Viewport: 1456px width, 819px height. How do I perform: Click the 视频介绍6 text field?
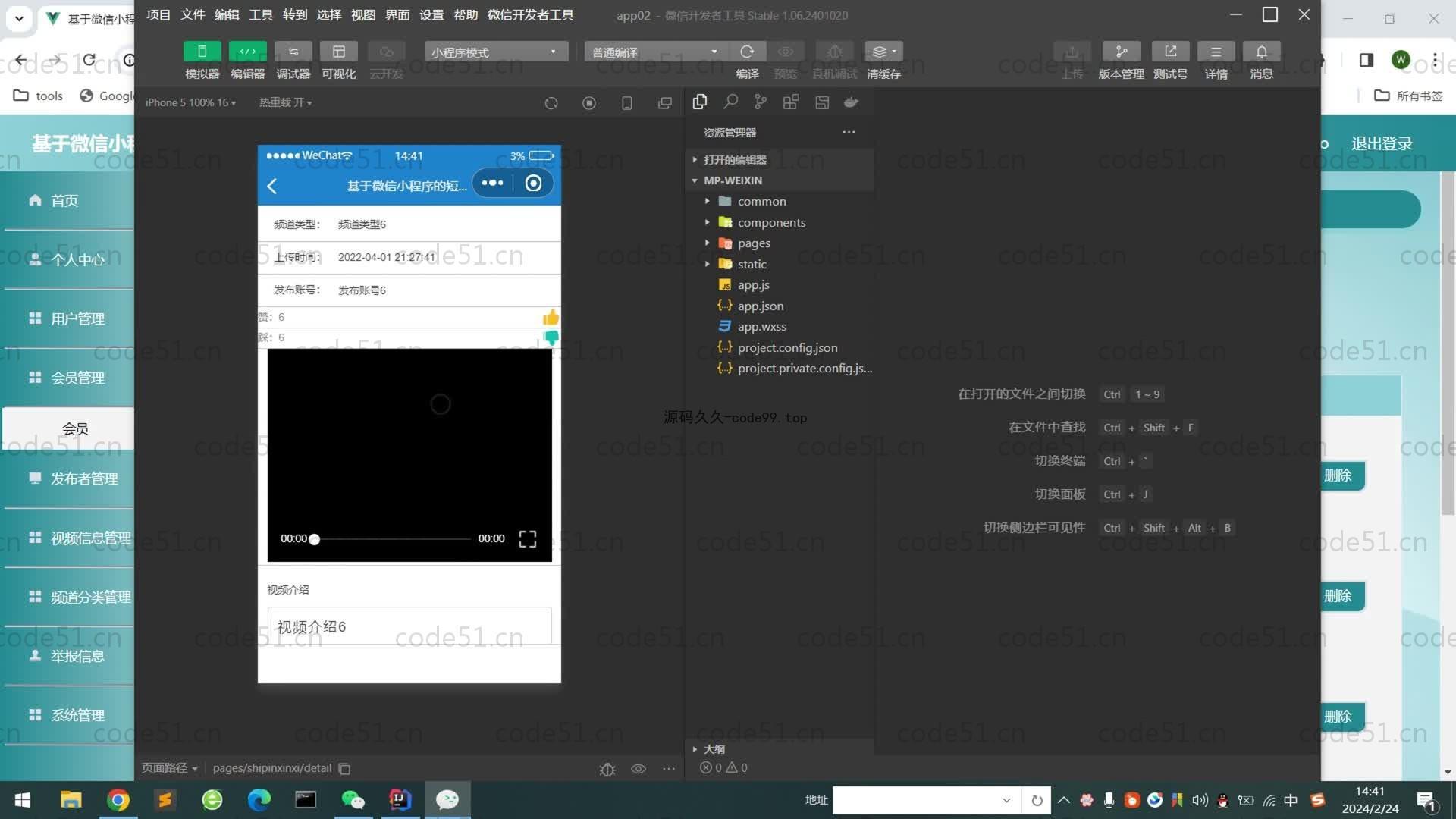[x=409, y=626]
